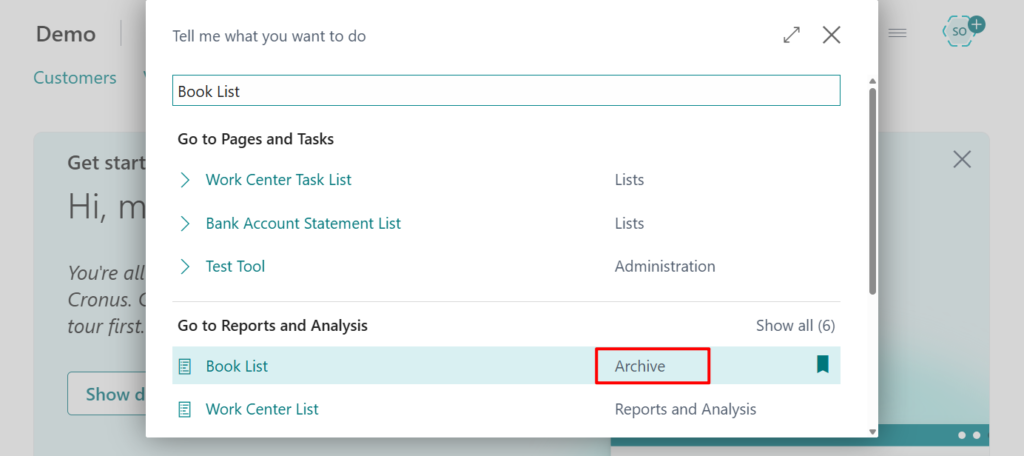Expand the Work Center Task List chevron
This screenshot has width=1024, height=456.
185,180
